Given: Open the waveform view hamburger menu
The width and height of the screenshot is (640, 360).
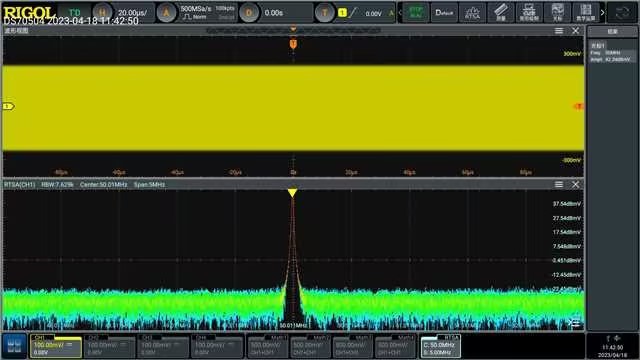Looking at the screenshot, I should [x=559, y=31].
